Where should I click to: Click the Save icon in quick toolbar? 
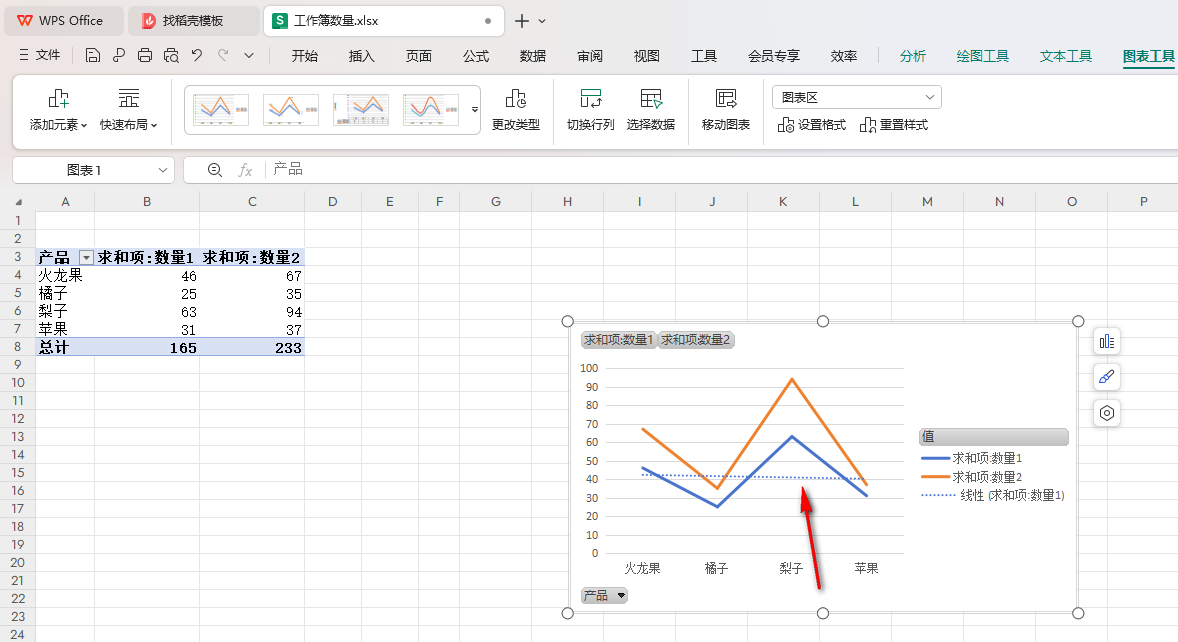[x=92, y=56]
